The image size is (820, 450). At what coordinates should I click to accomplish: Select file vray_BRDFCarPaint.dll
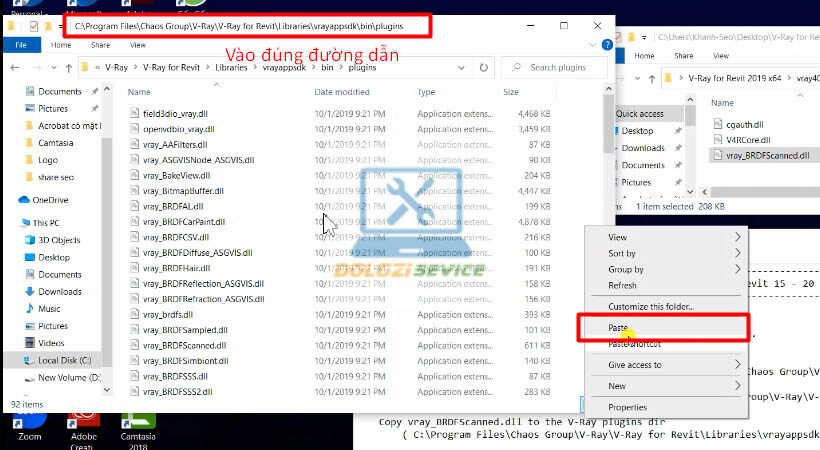(184, 222)
